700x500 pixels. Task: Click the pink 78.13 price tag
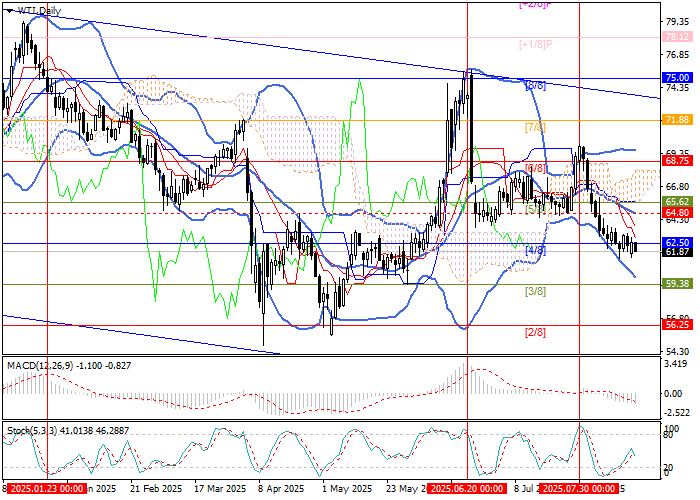point(677,35)
